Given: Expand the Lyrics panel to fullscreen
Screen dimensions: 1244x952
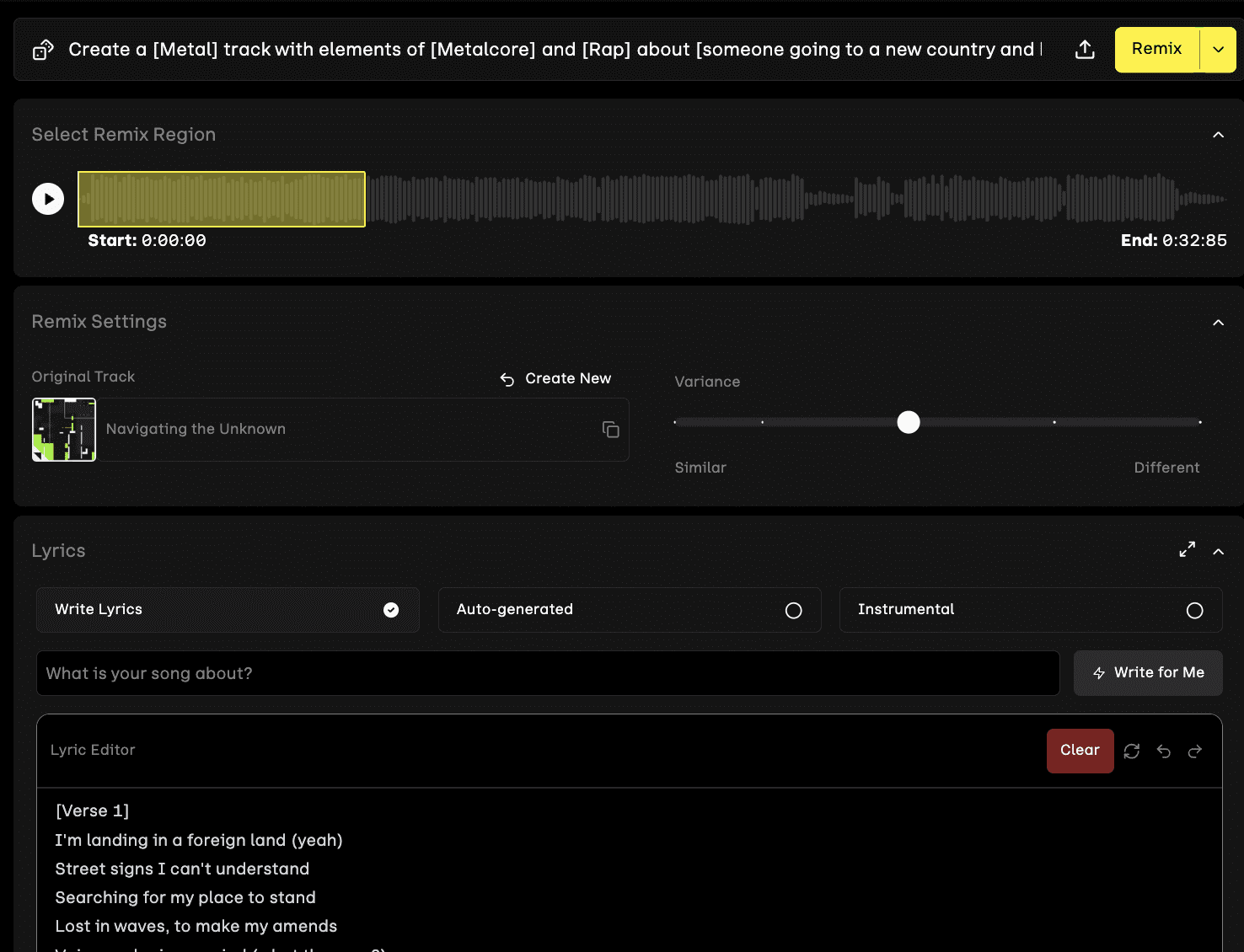Looking at the screenshot, I should (x=1187, y=548).
